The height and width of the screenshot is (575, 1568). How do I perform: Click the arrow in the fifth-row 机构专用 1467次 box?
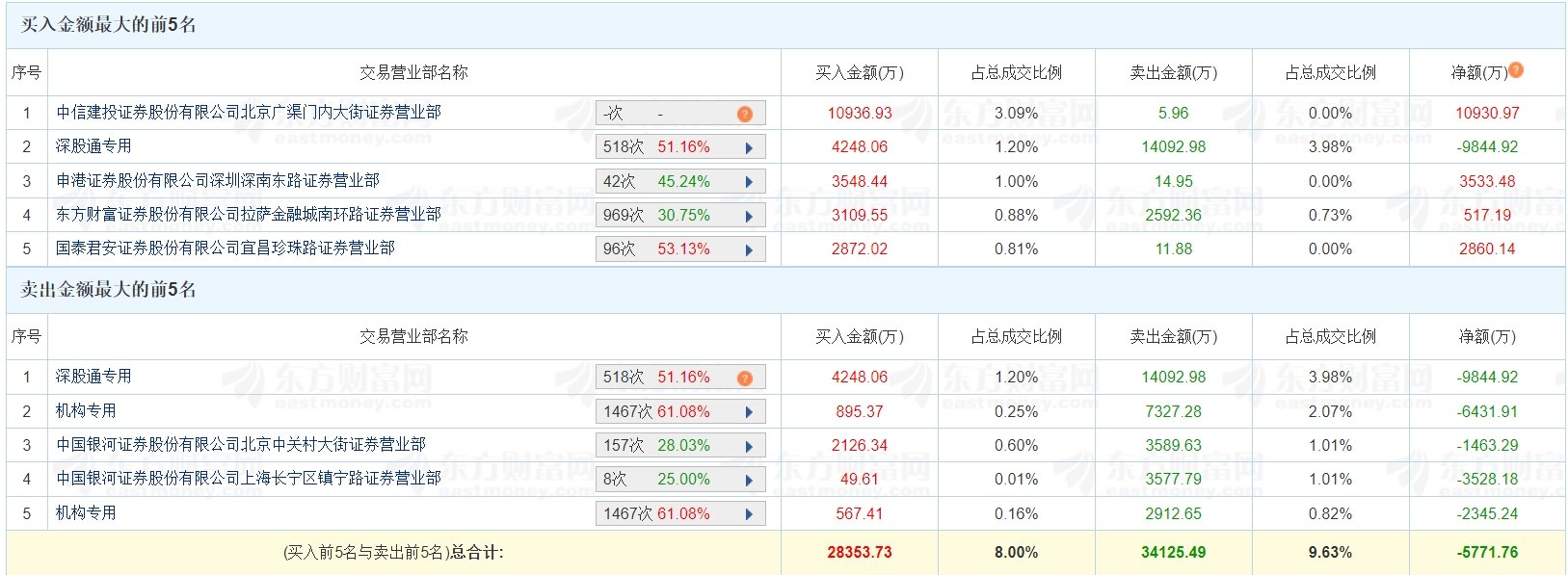[x=749, y=514]
